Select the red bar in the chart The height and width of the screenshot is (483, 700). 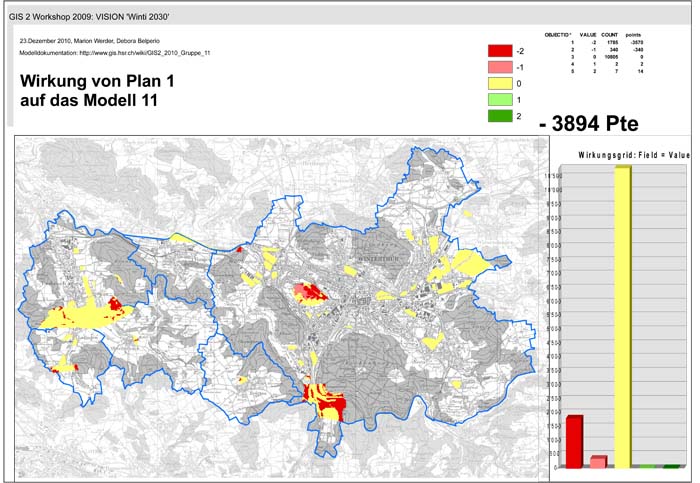(x=574, y=442)
